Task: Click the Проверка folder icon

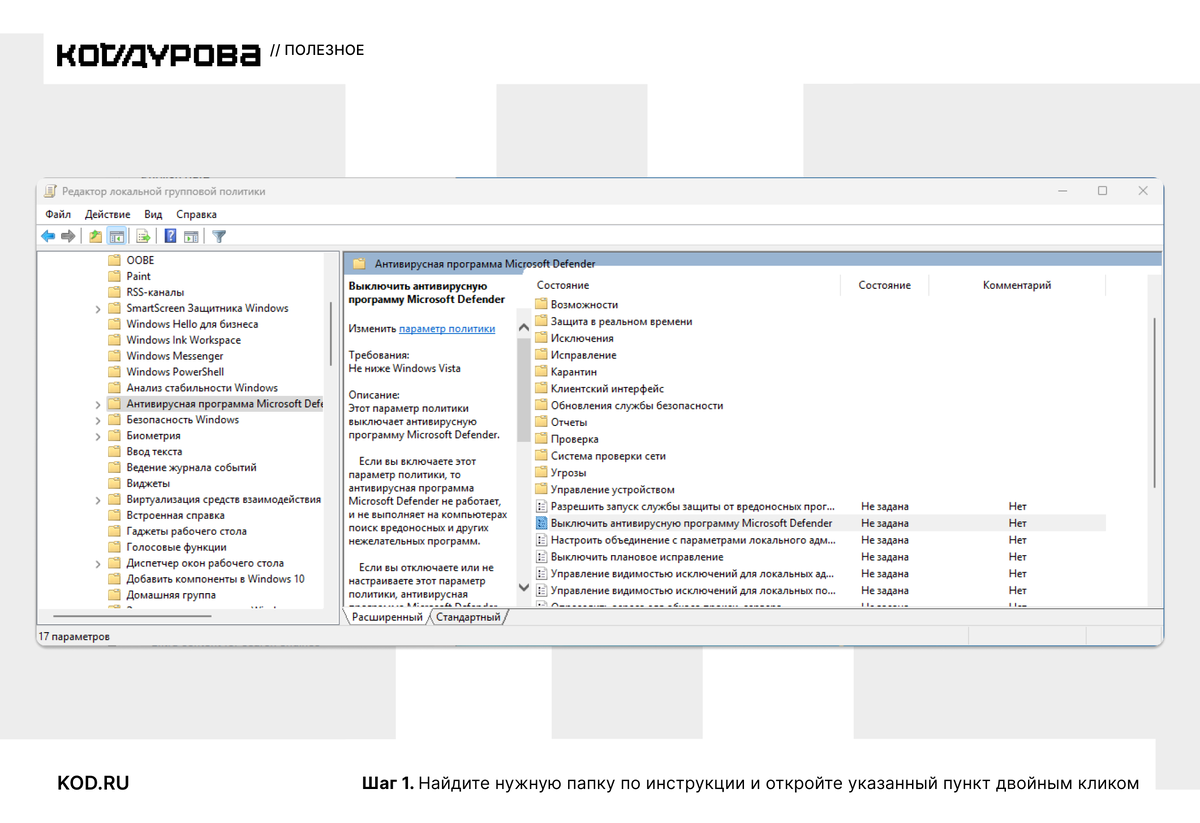Action: (541, 439)
